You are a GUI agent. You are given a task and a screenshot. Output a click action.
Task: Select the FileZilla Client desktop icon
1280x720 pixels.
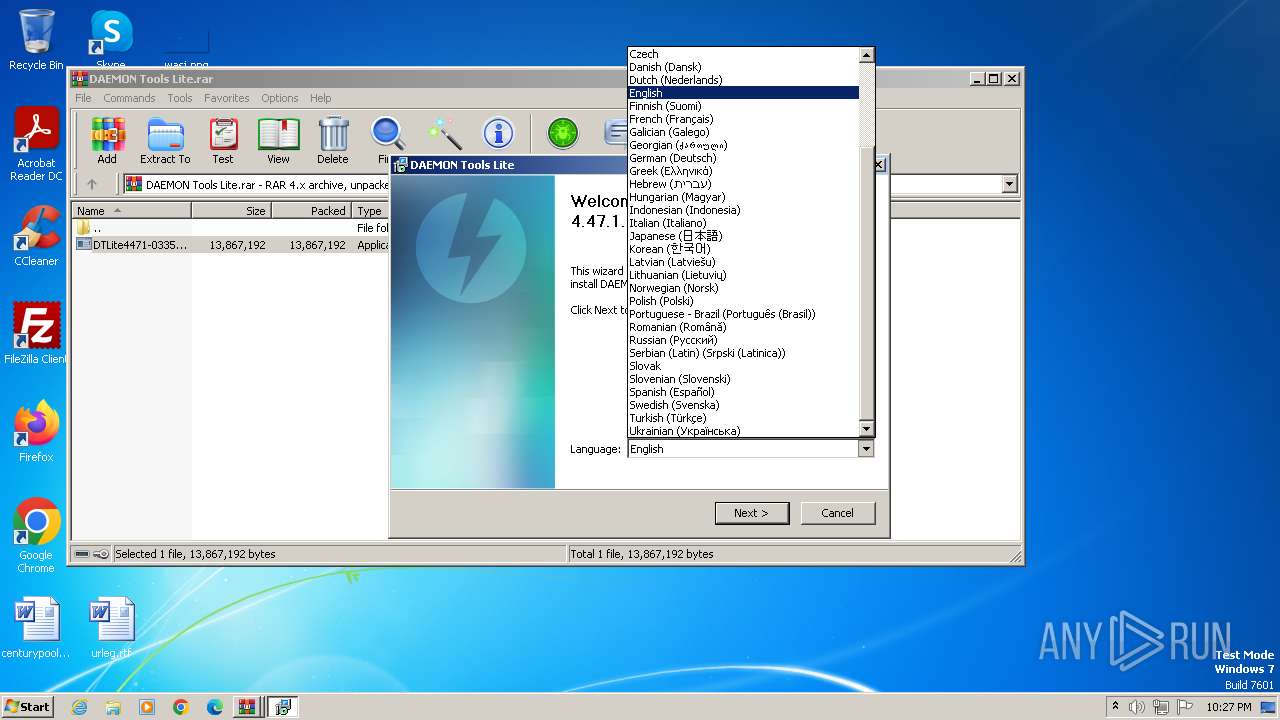[x=36, y=333]
